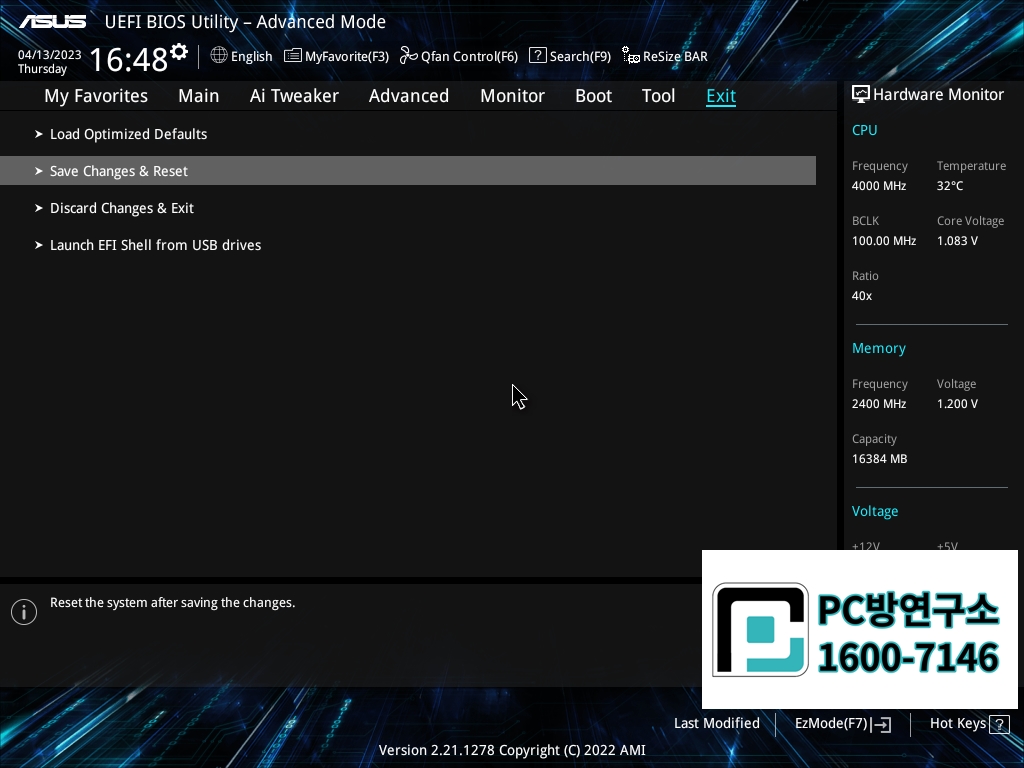Expand Discard Changes & Exit arrow
Screen dimensions: 1024x768
(x=39, y=208)
